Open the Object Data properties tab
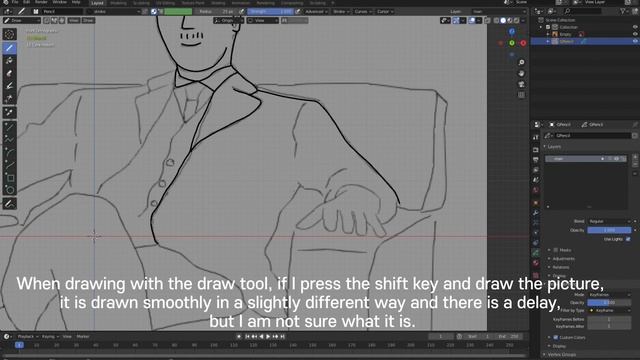This screenshot has height=360, width=640. (536, 253)
